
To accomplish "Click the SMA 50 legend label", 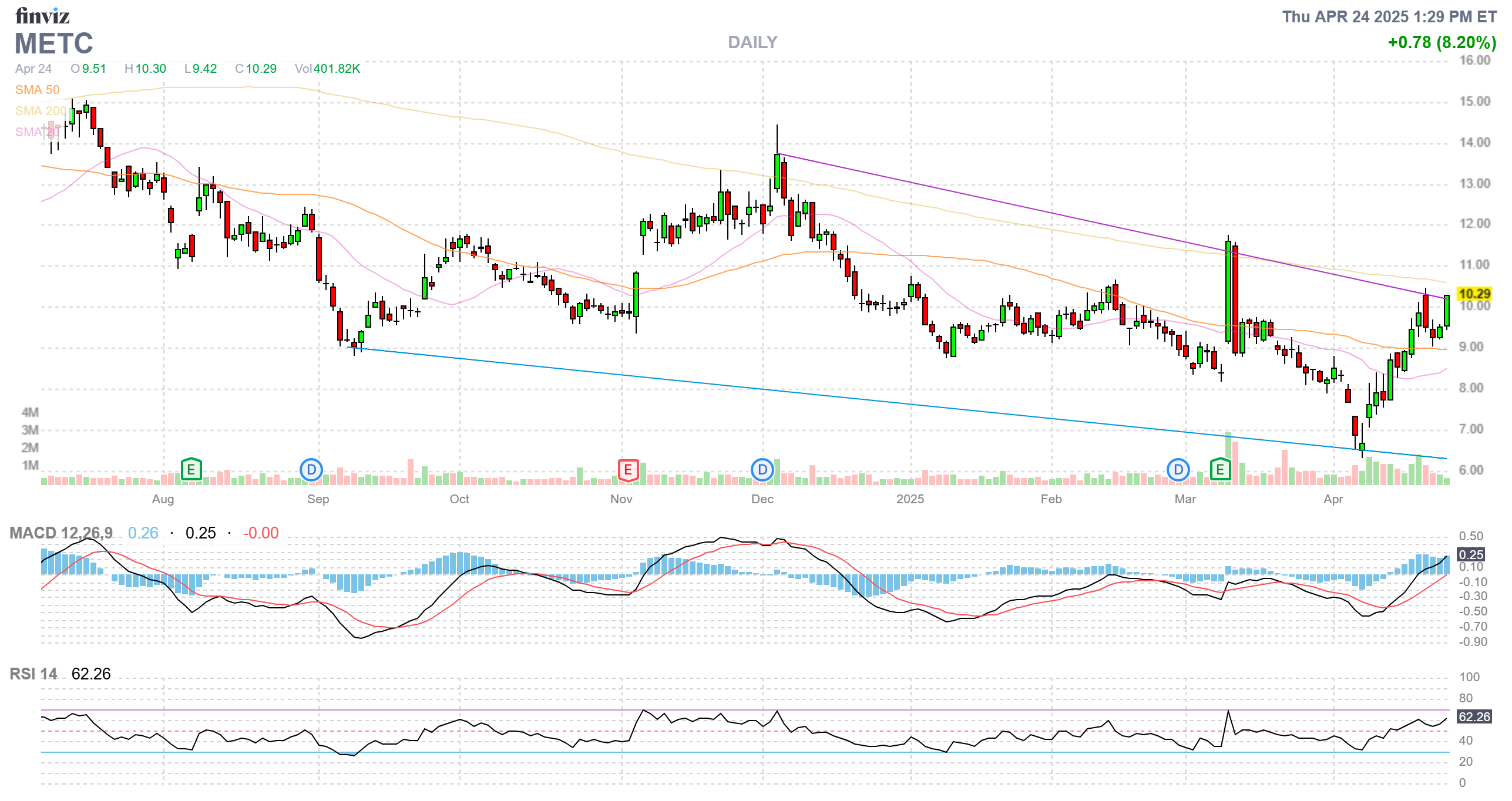I will coord(37,90).
